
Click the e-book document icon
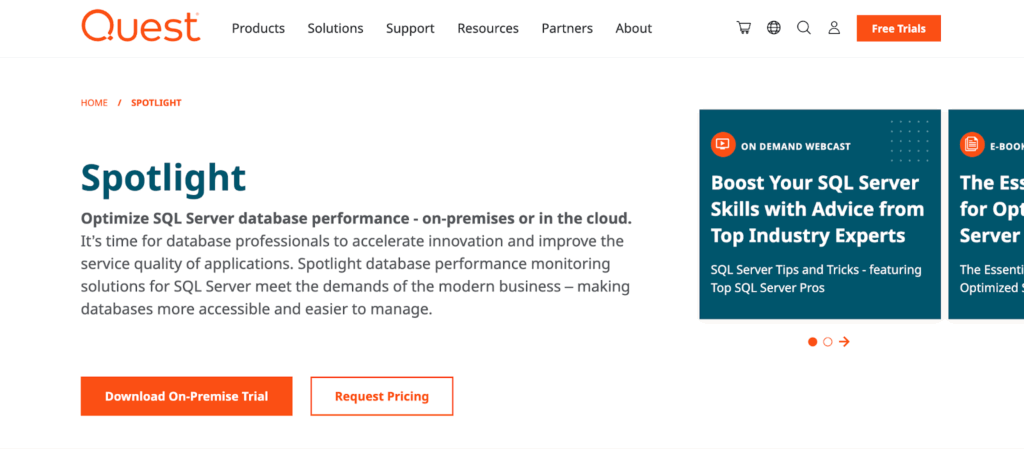tap(971, 145)
